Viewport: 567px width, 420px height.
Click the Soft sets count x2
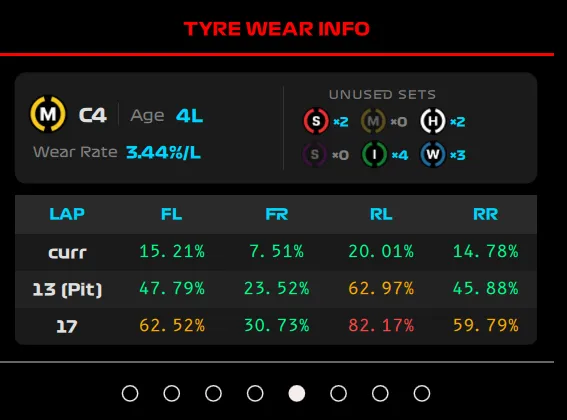pos(341,122)
